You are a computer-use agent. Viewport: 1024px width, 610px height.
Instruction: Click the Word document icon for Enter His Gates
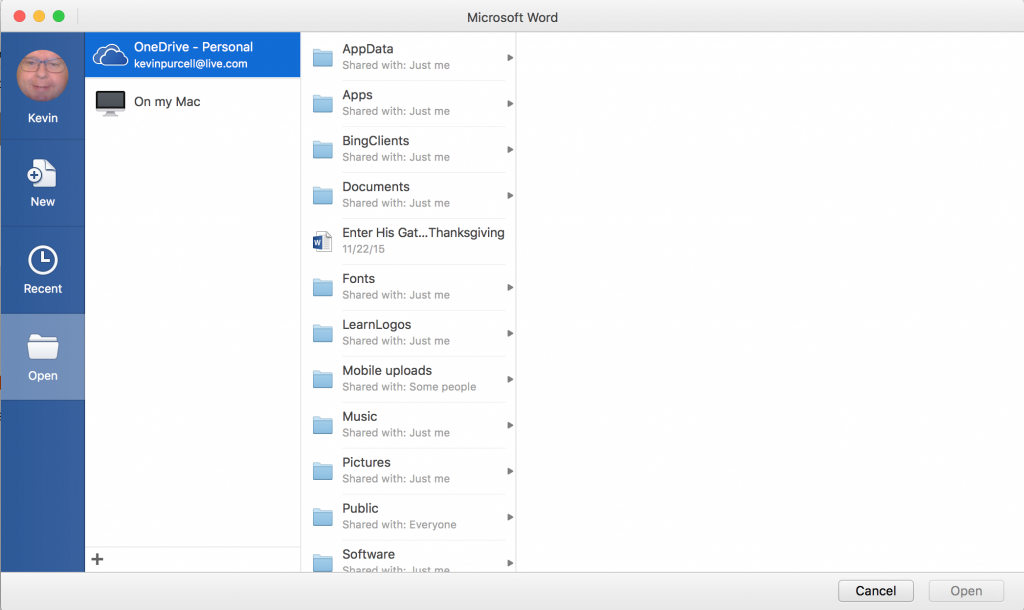coord(323,242)
